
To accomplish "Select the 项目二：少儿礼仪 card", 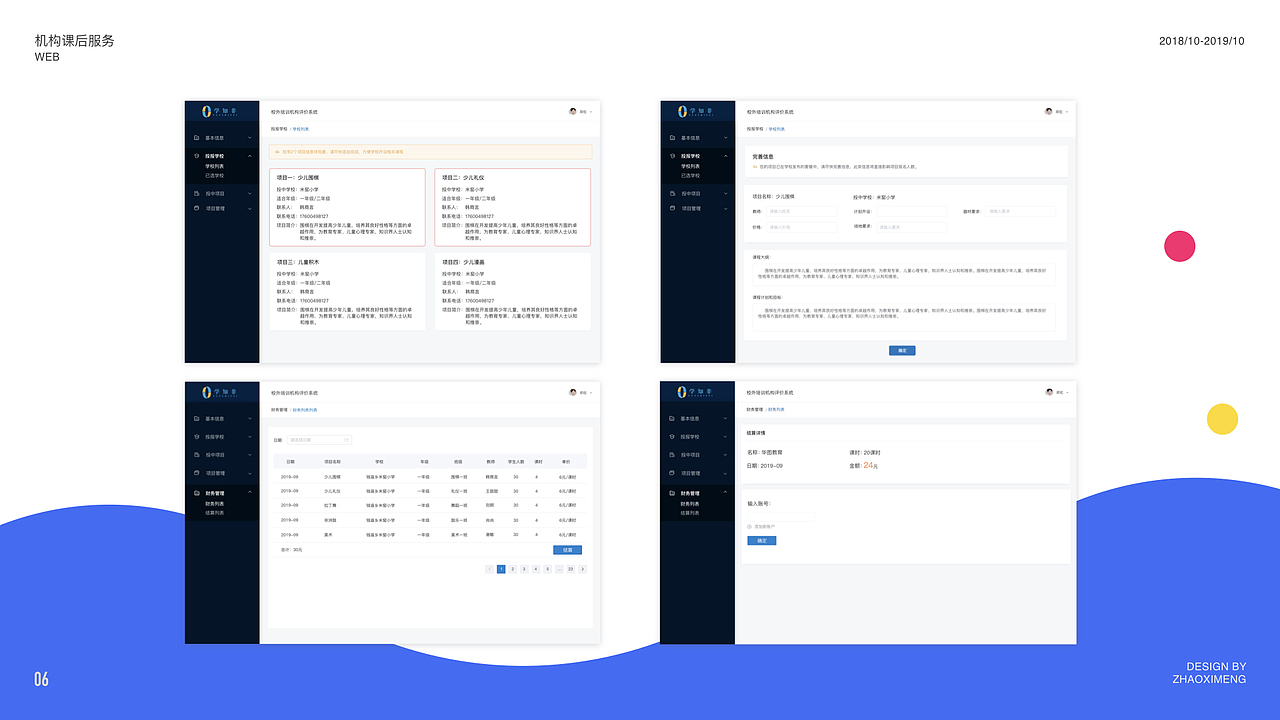I will 512,207.
